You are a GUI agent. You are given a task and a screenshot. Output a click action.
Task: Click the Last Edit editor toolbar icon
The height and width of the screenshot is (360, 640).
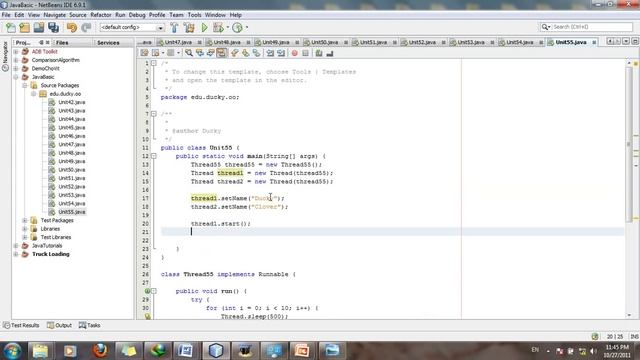(x=144, y=53)
